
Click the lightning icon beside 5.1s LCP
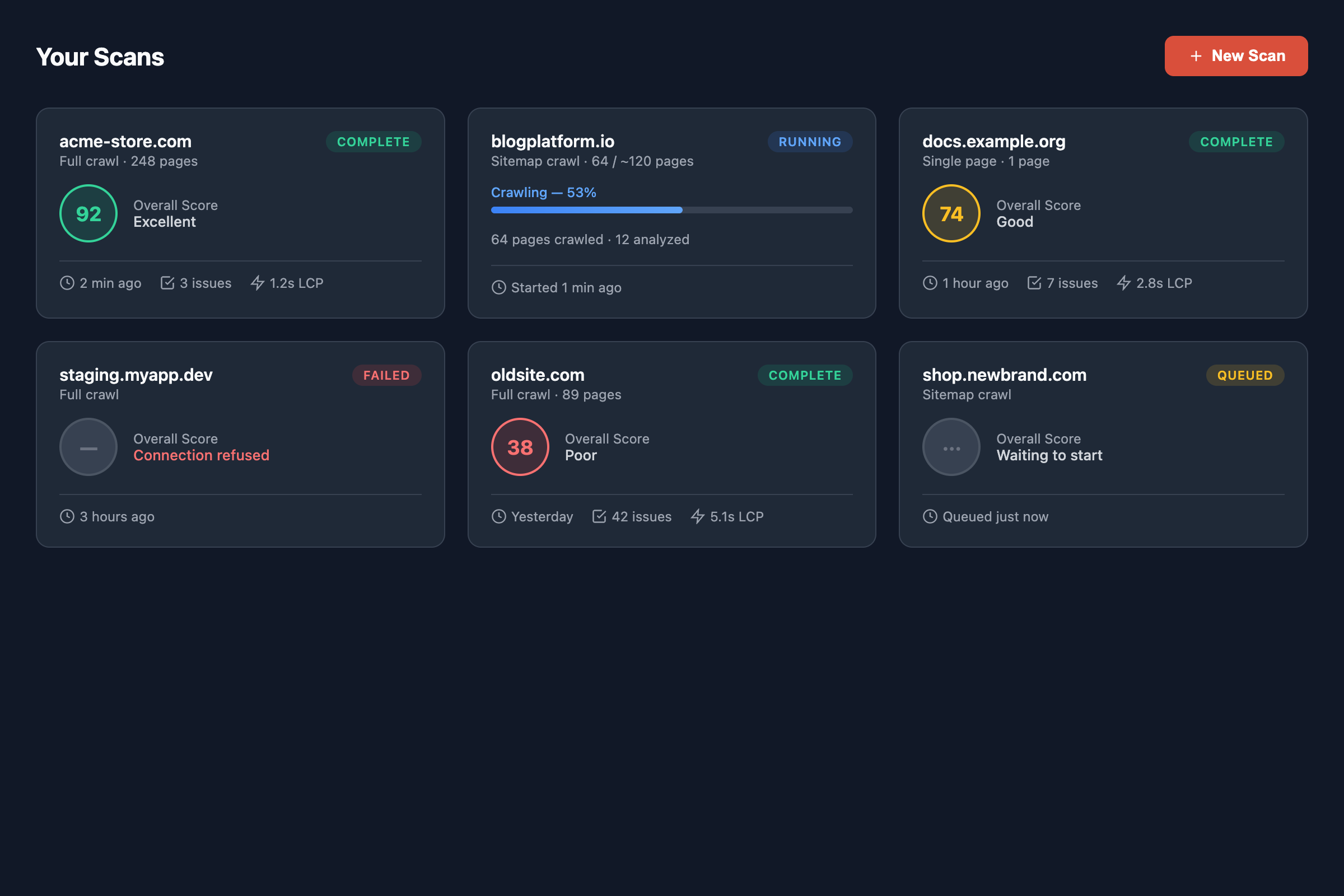coord(698,516)
